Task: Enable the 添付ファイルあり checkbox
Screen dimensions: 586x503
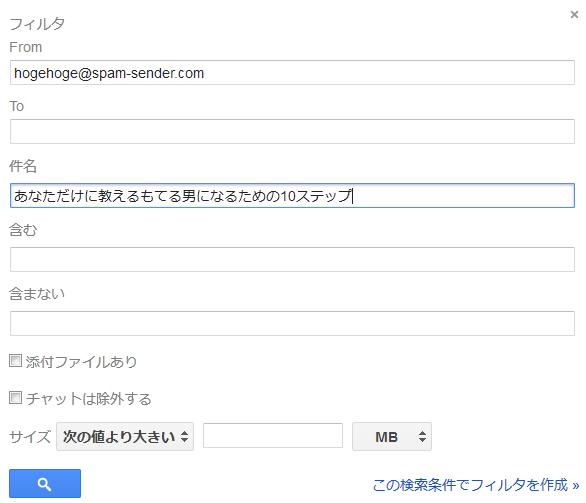Action: click(x=15, y=361)
